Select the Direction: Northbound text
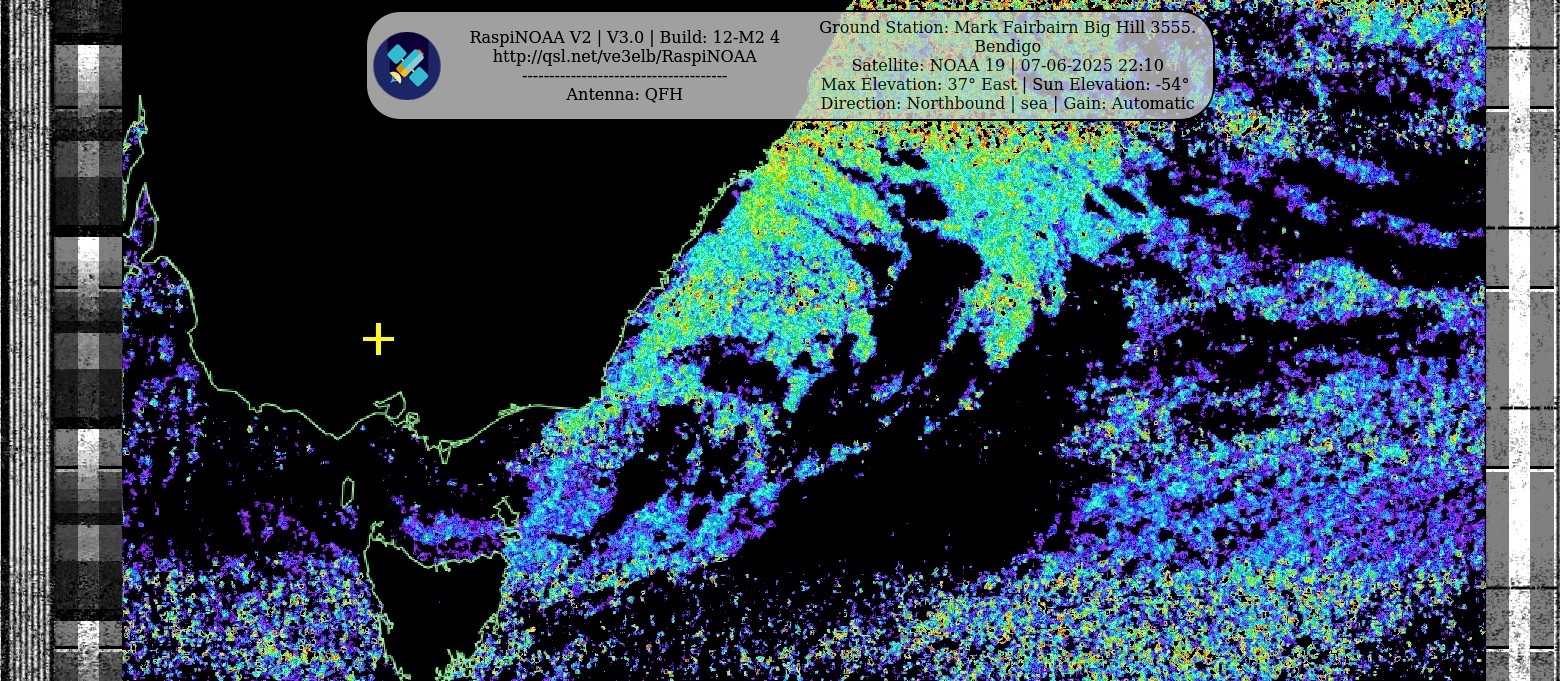 [x=913, y=103]
